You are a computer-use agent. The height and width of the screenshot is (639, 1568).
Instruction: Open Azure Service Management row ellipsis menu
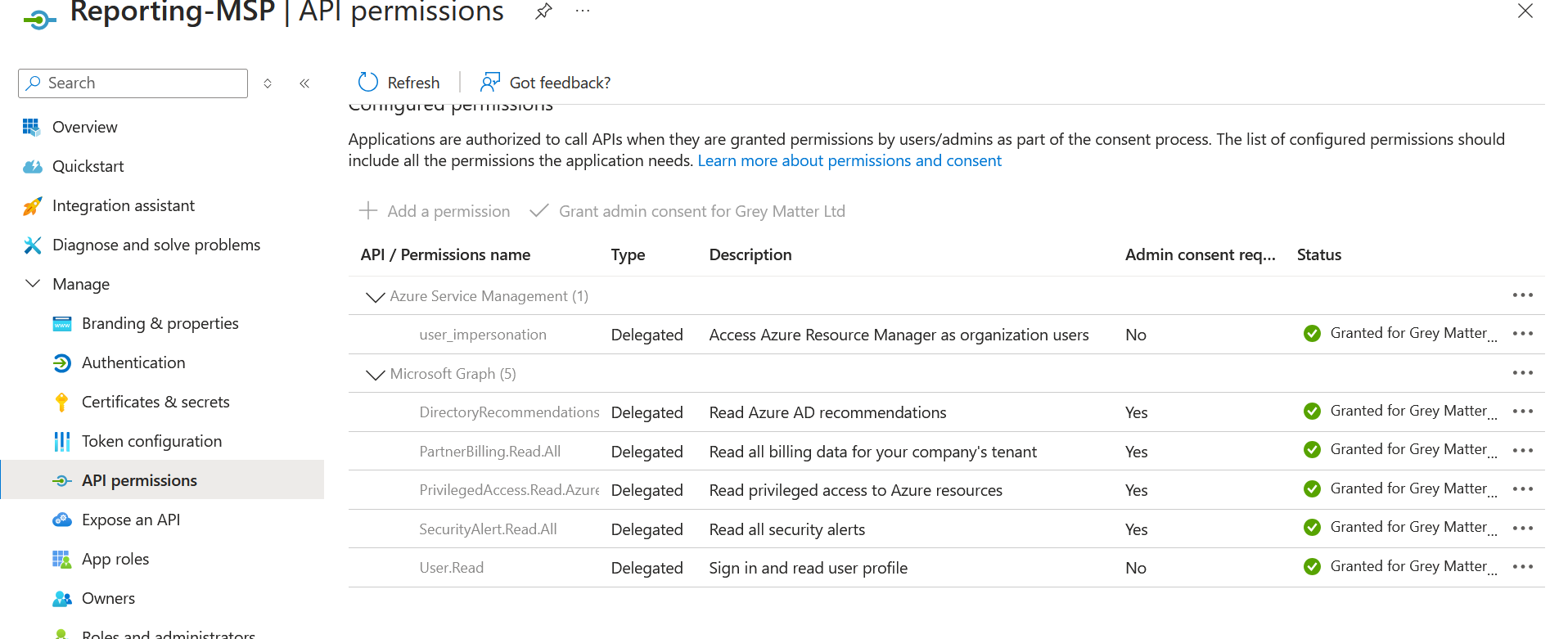pyautogui.click(x=1523, y=295)
